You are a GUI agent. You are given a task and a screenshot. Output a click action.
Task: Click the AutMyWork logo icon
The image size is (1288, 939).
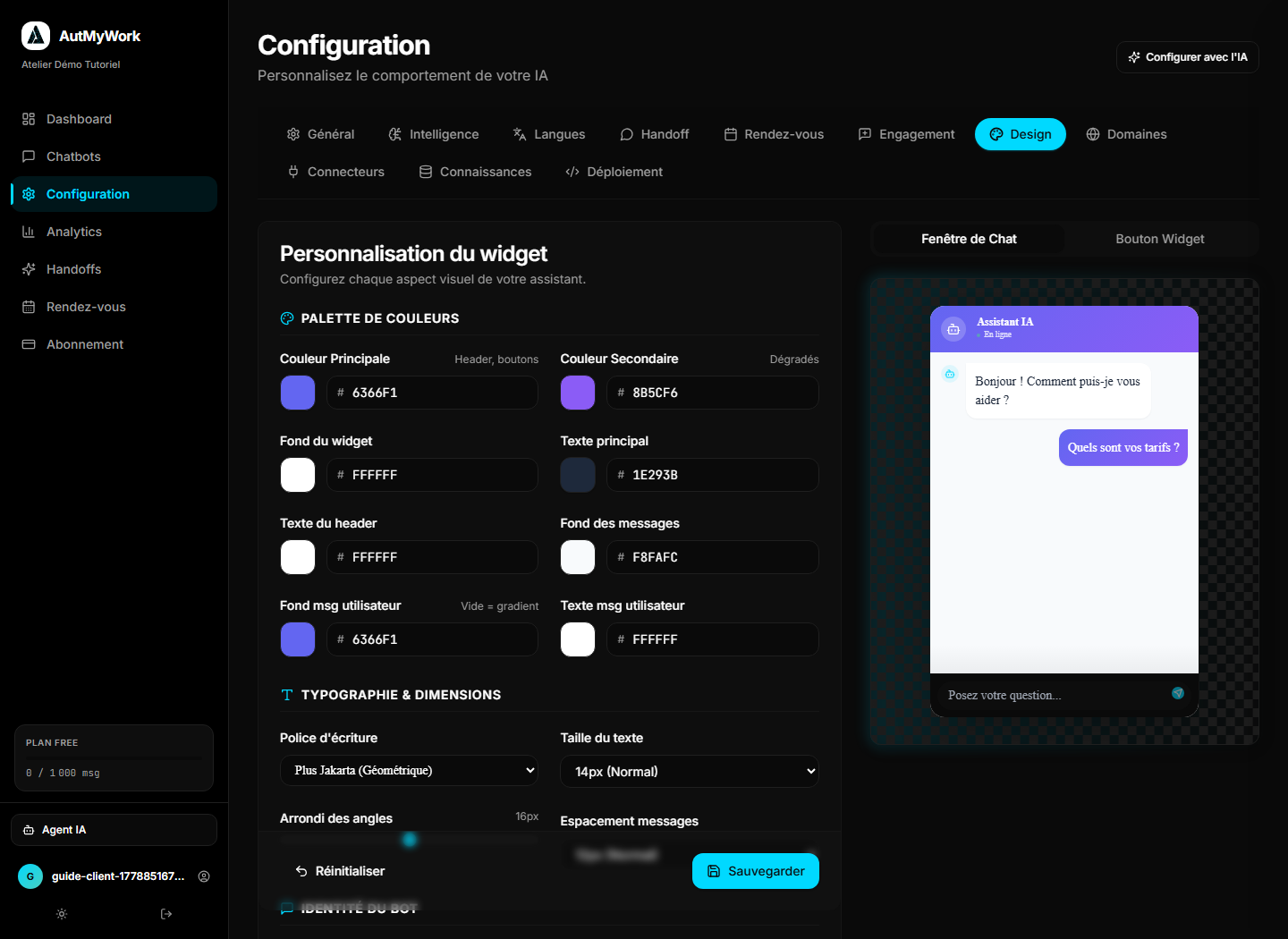click(x=36, y=36)
